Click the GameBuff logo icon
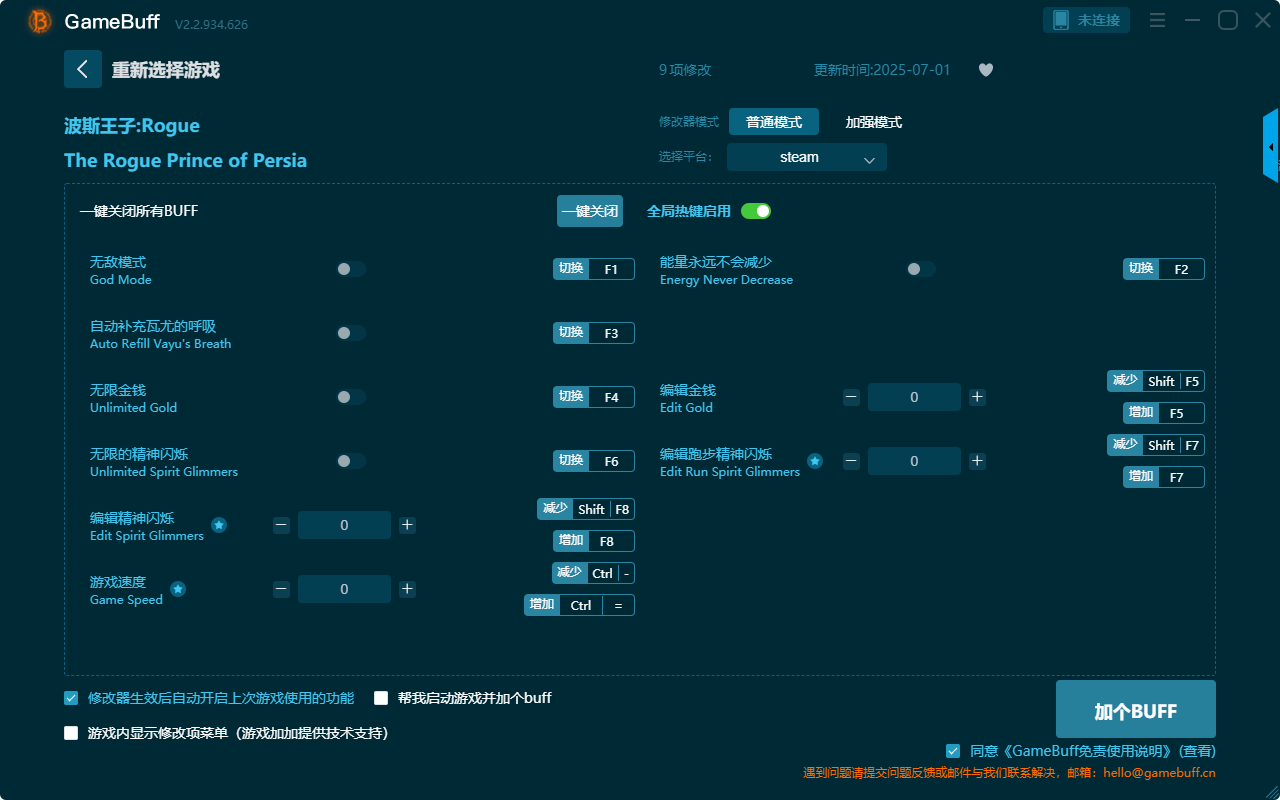 coord(40,21)
